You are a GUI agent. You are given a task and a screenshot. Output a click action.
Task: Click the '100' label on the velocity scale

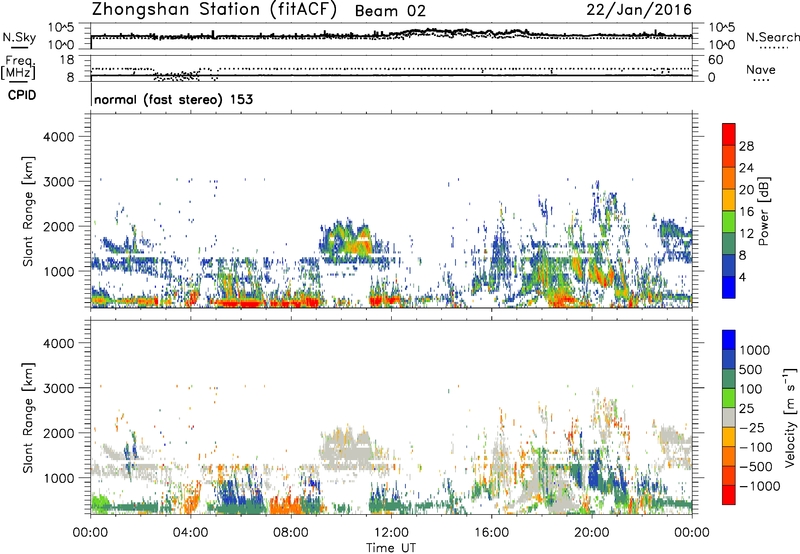[752, 389]
